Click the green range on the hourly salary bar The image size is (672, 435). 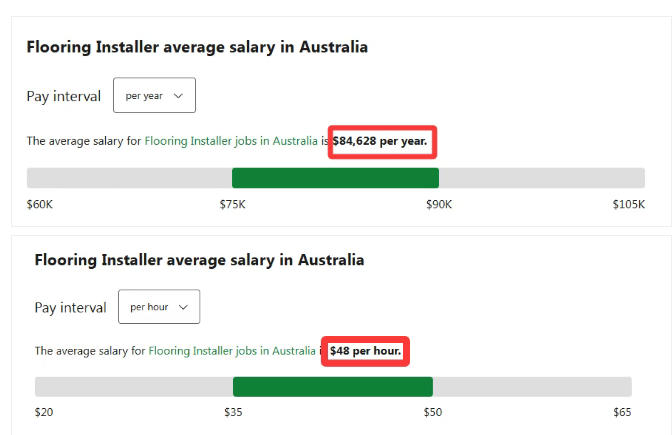[332, 387]
